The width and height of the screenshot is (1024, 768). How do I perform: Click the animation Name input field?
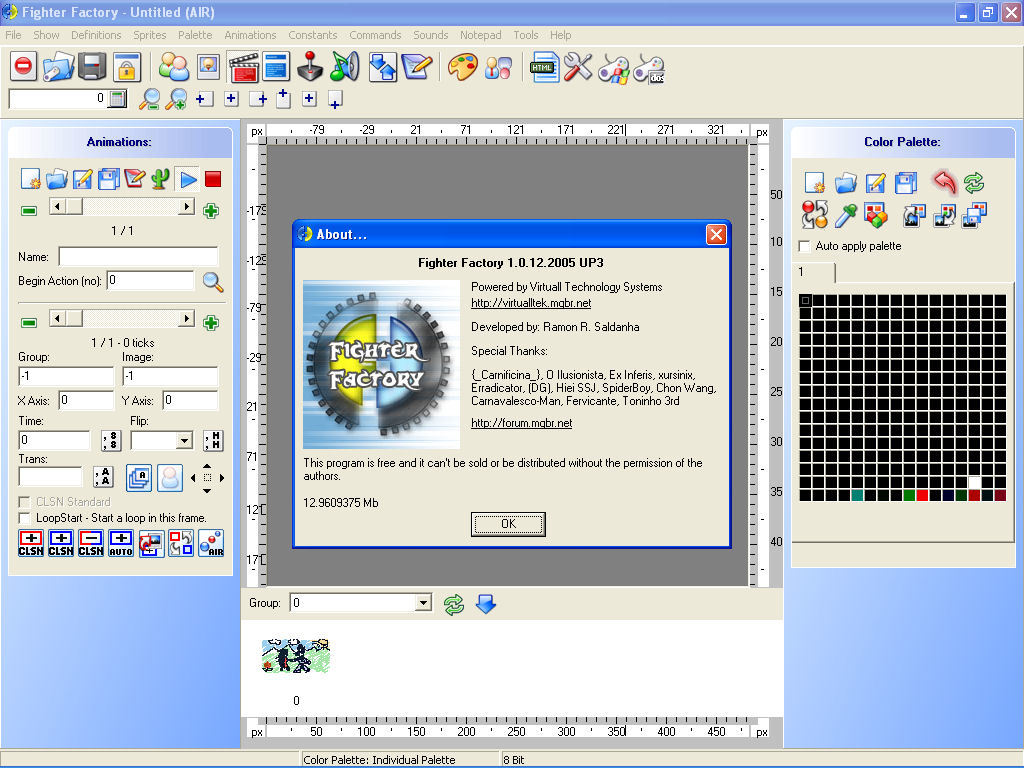[138, 256]
